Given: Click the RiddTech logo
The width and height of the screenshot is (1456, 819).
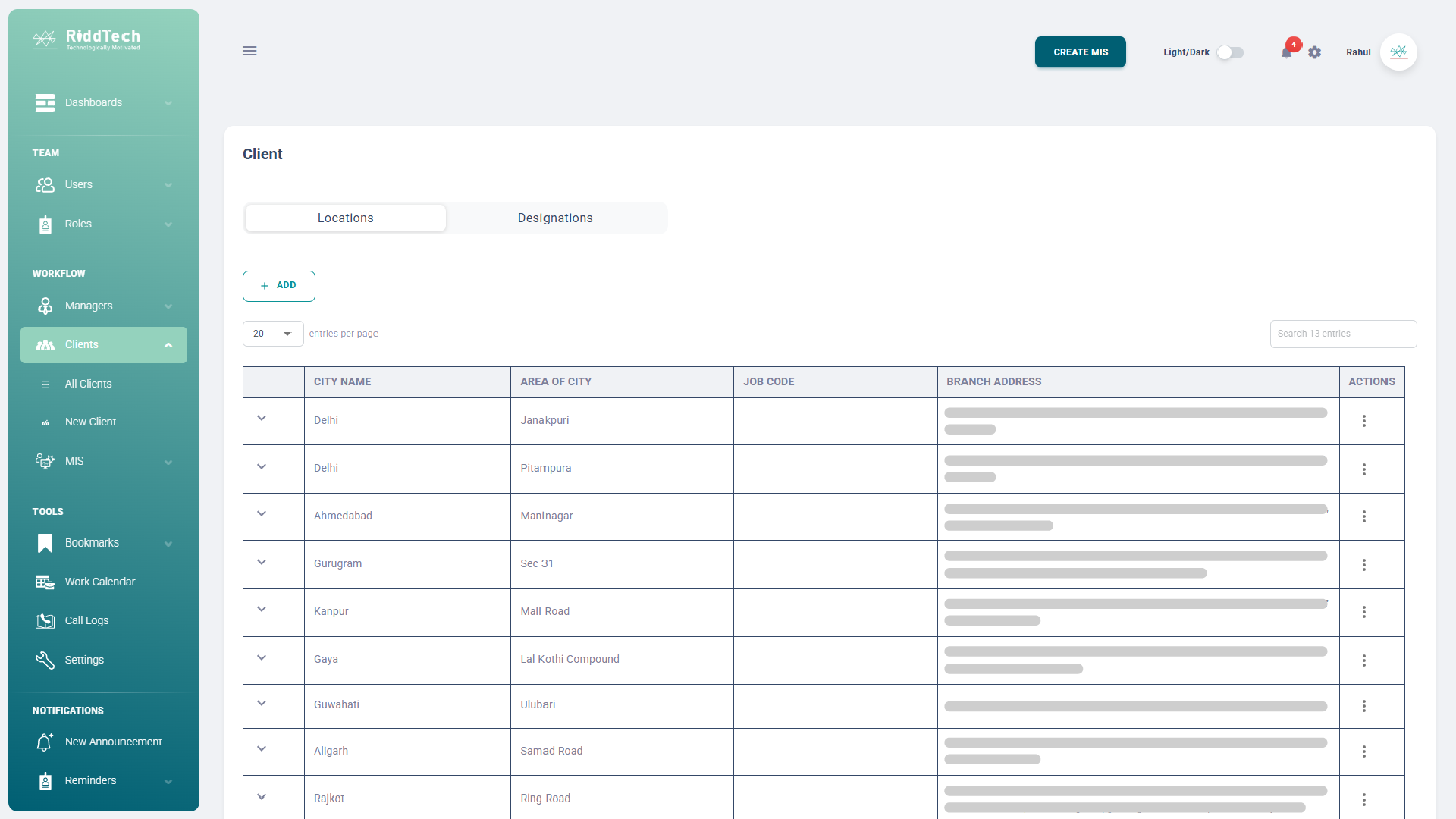Looking at the screenshot, I should coord(87,39).
